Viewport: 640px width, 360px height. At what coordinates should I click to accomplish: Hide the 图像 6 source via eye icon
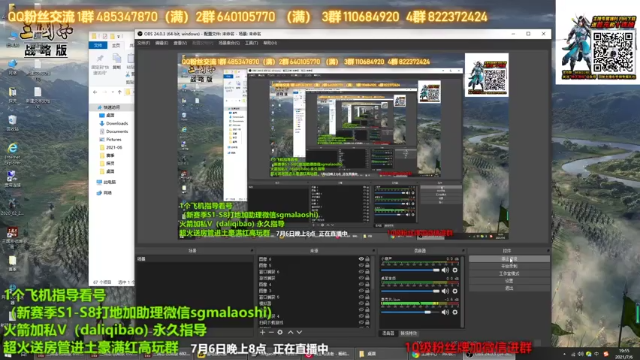[x=361, y=259]
